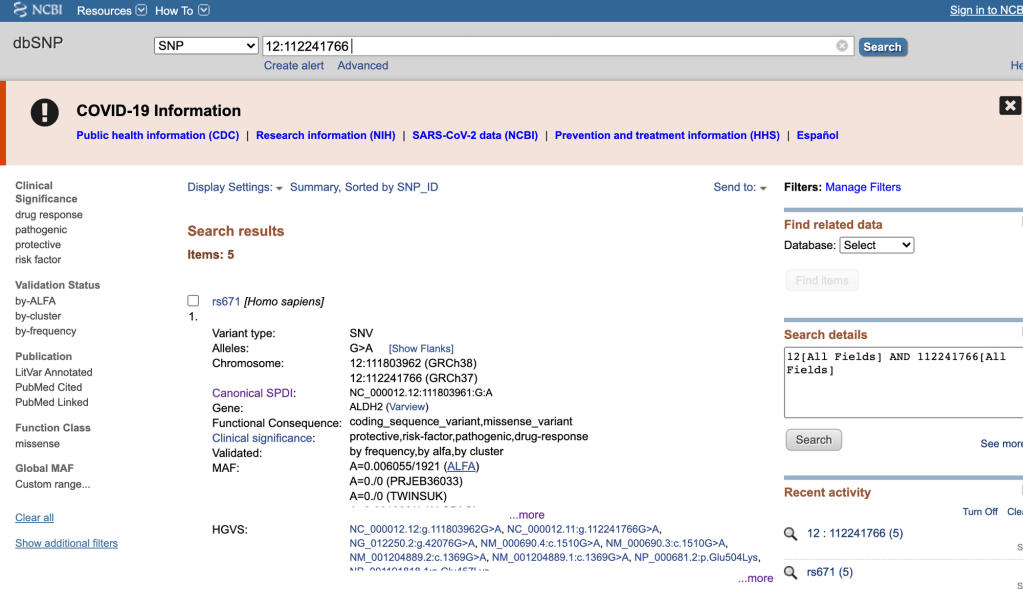
Task: Expand the Display Settings menu
Action: (x=235, y=187)
